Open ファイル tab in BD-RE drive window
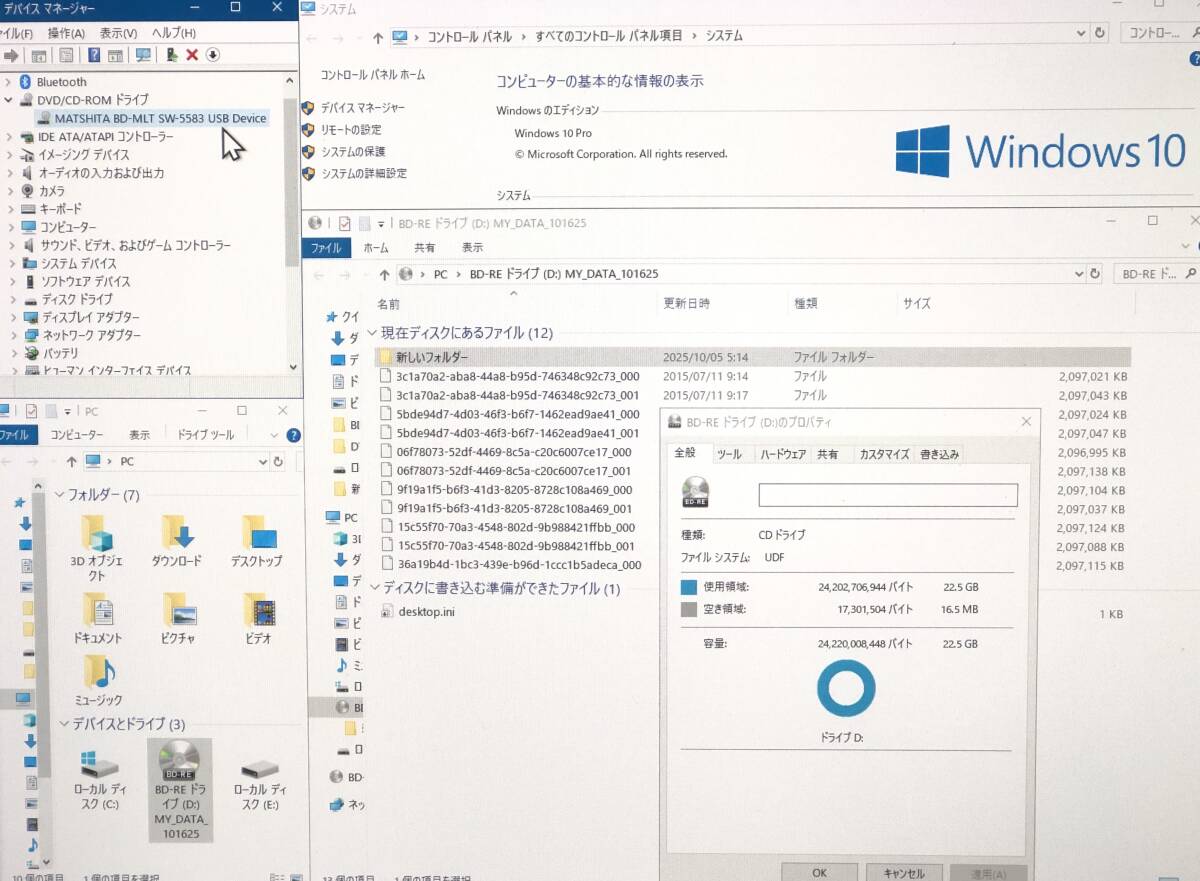 (x=326, y=248)
